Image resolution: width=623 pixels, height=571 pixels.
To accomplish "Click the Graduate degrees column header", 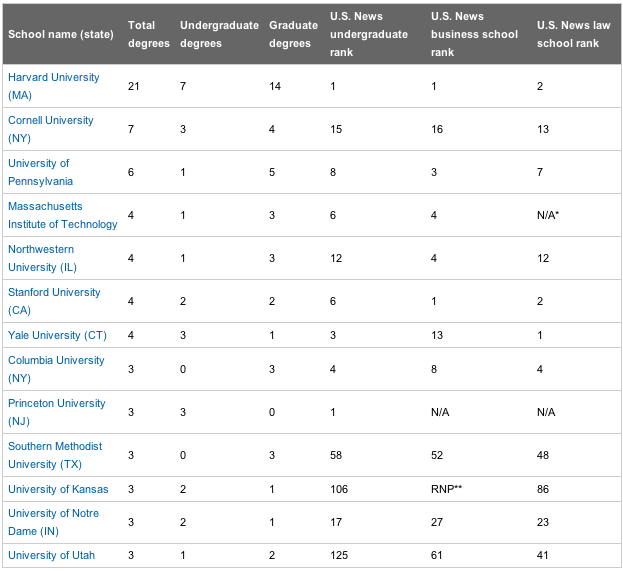I will 294,34.
